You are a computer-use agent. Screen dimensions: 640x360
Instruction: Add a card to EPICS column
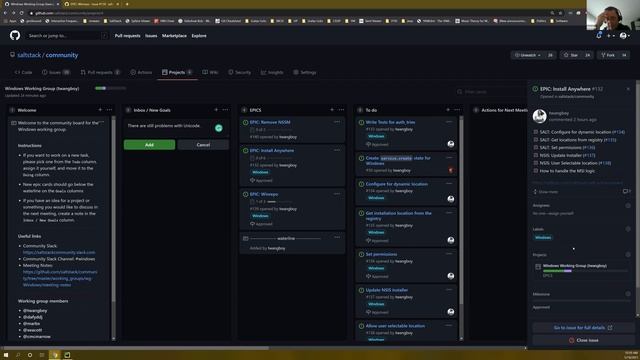pyautogui.click(x=332, y=110)
